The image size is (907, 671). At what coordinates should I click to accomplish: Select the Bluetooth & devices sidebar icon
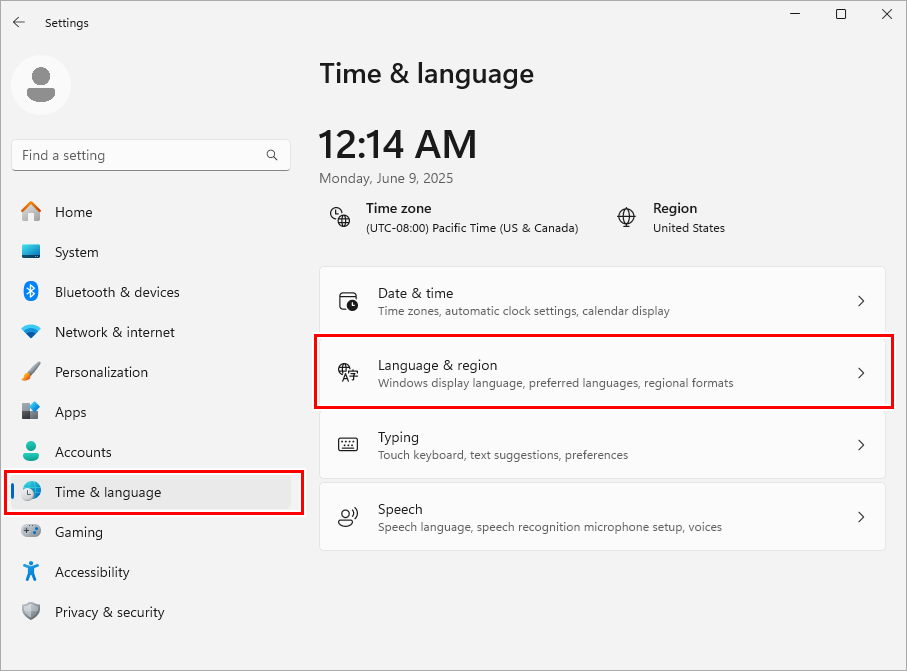coord(31,292)
